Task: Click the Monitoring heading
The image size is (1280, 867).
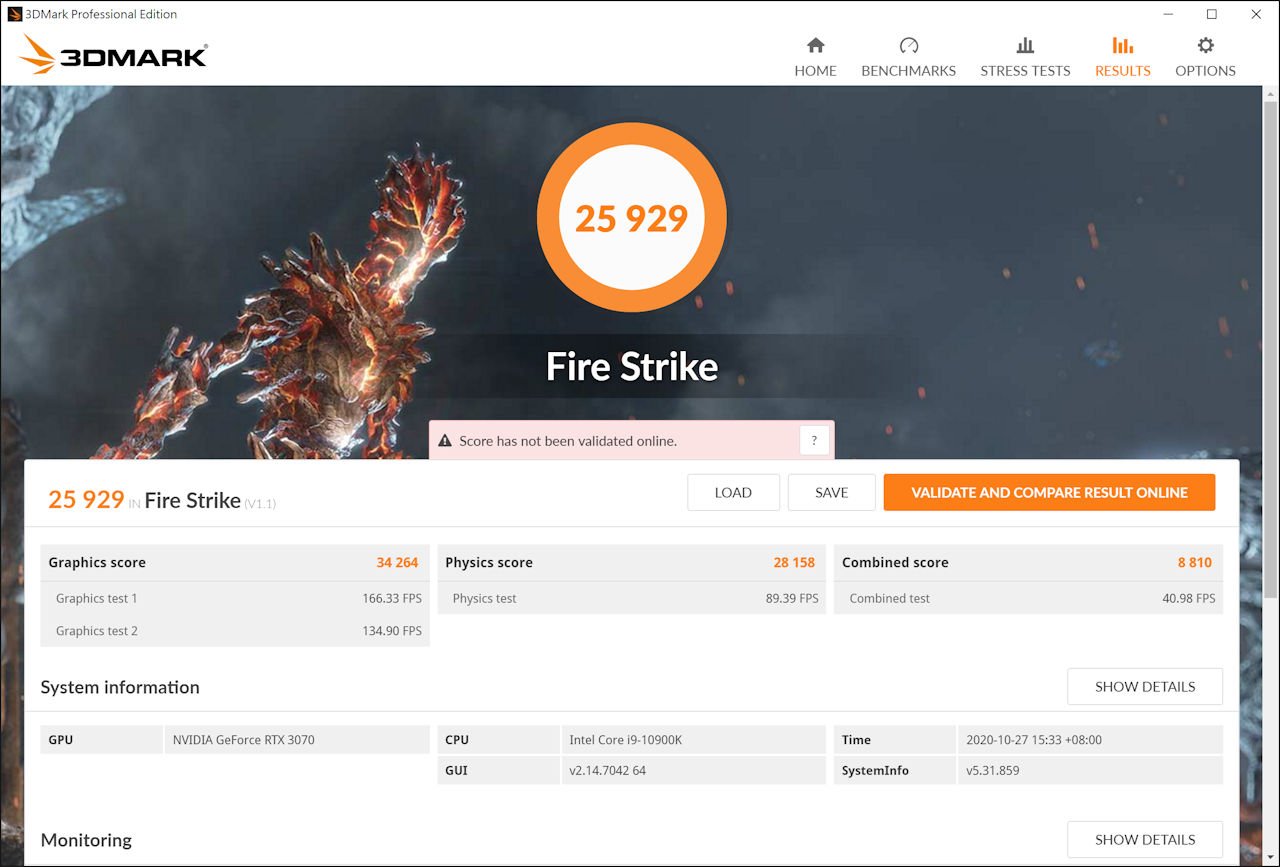Action: [x=86, y=840]
